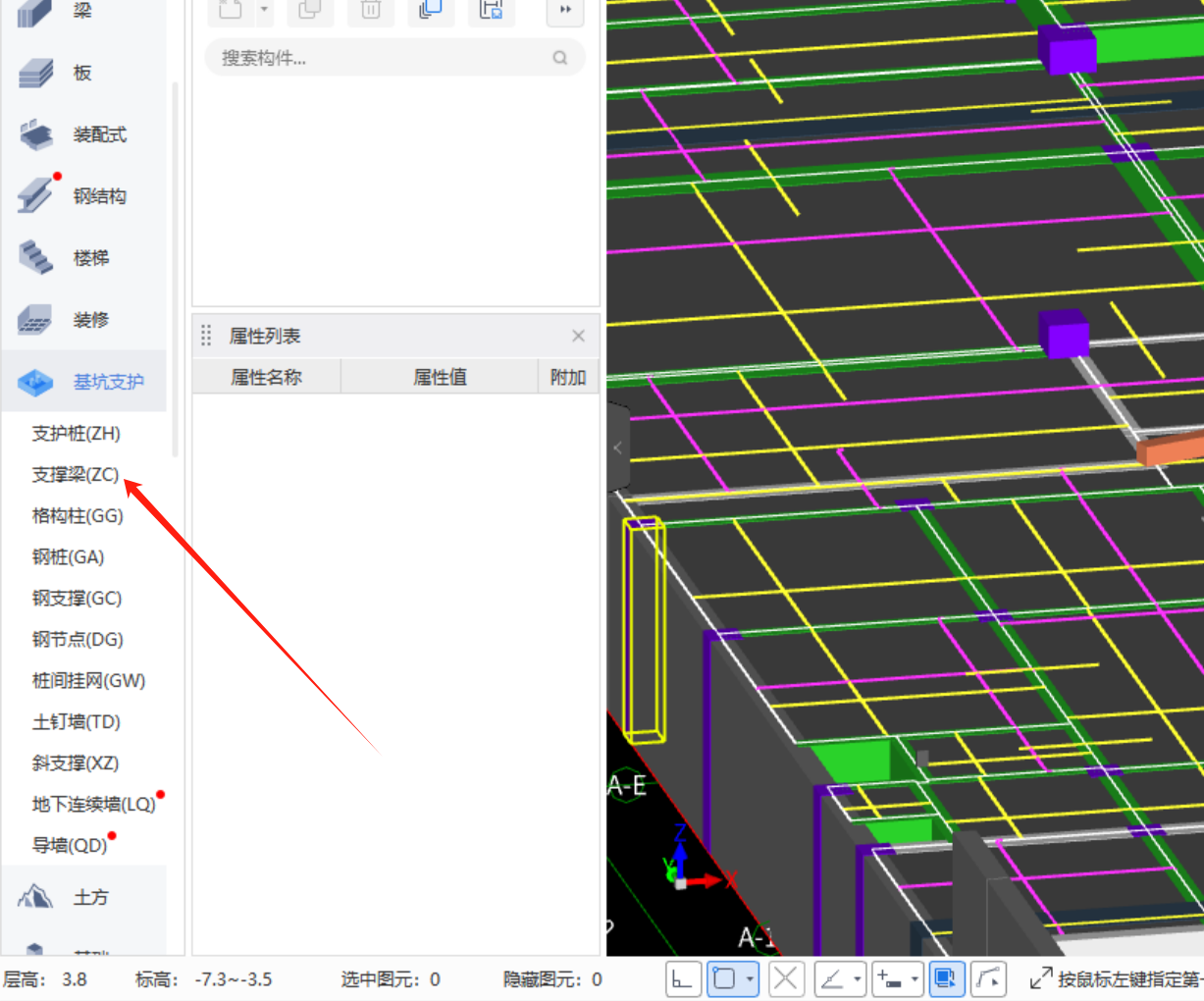Toggle the highlighted display-select icon
The width and height of the screenshot is (1204, 1001).
[946, 978]
